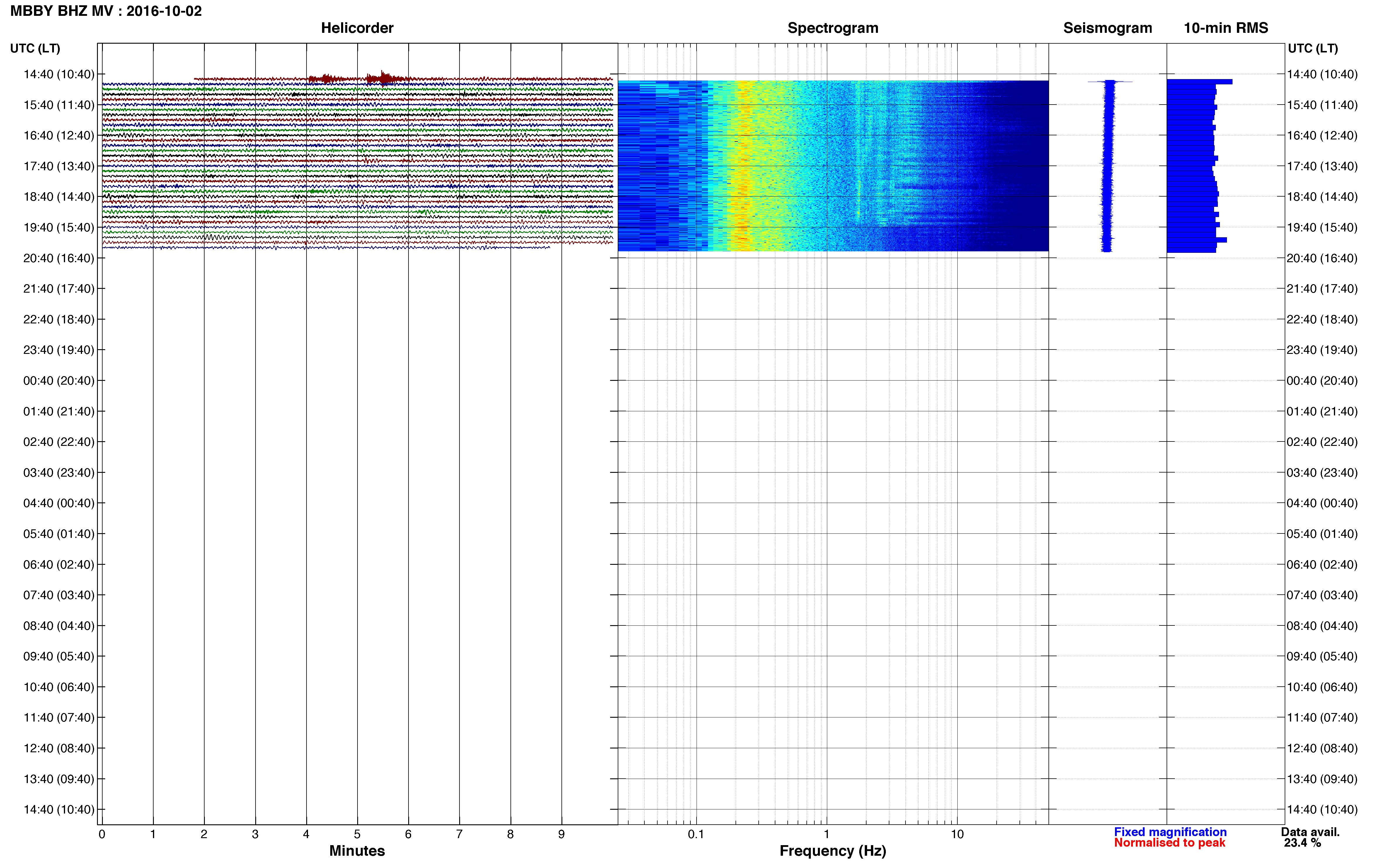Screen dimensions: 1389x868
Task: Click the 'Helicorder' panel heading
Action: [357, 28]
